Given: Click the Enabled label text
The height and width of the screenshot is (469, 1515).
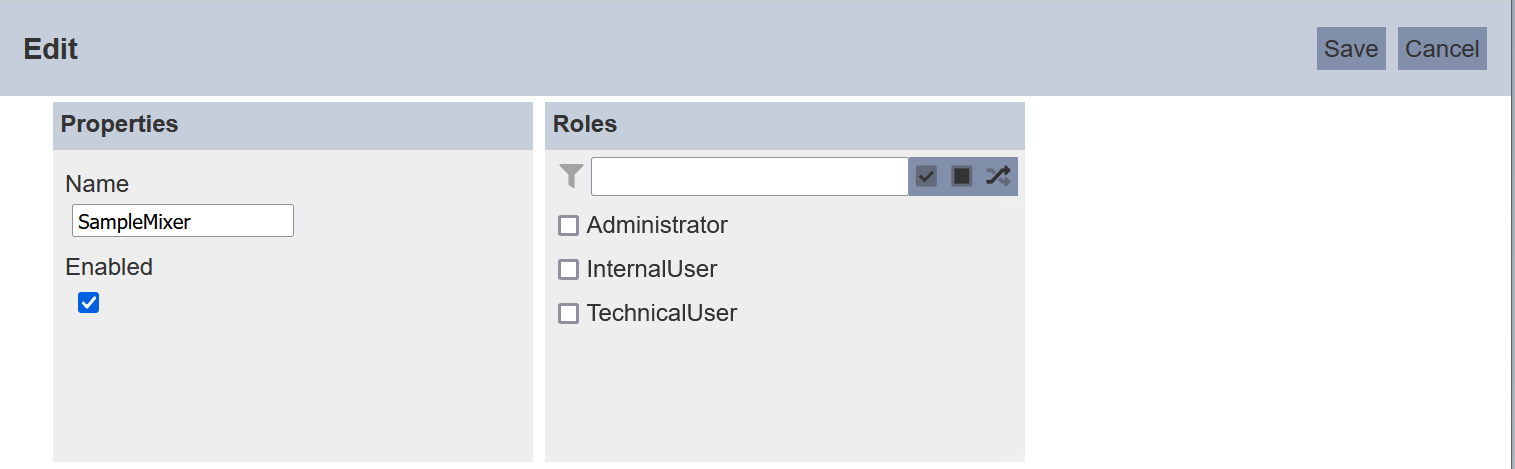Looking at the screenshot, I should (109, 267).
